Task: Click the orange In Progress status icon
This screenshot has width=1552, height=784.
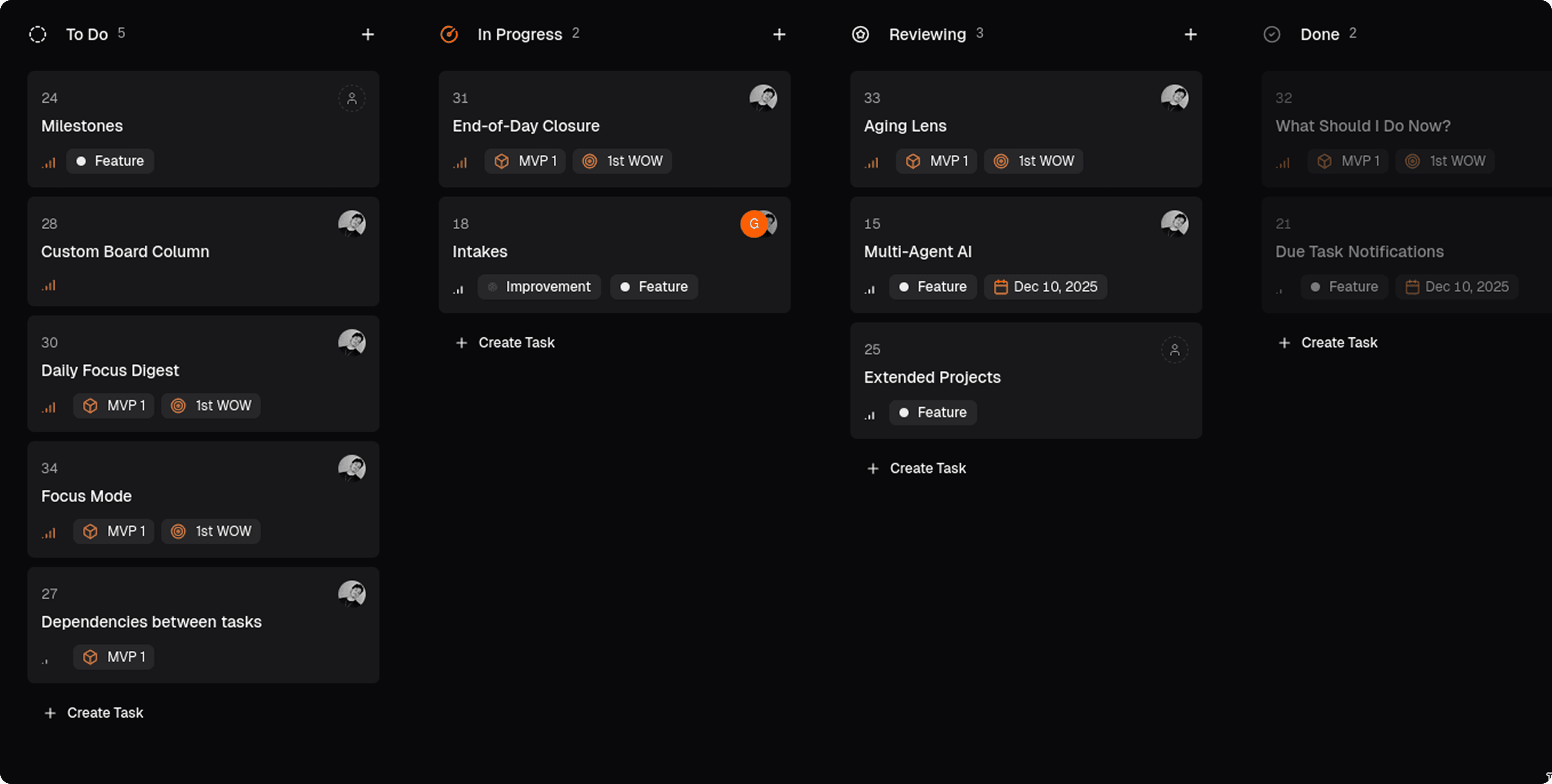Action: [449, 34]
